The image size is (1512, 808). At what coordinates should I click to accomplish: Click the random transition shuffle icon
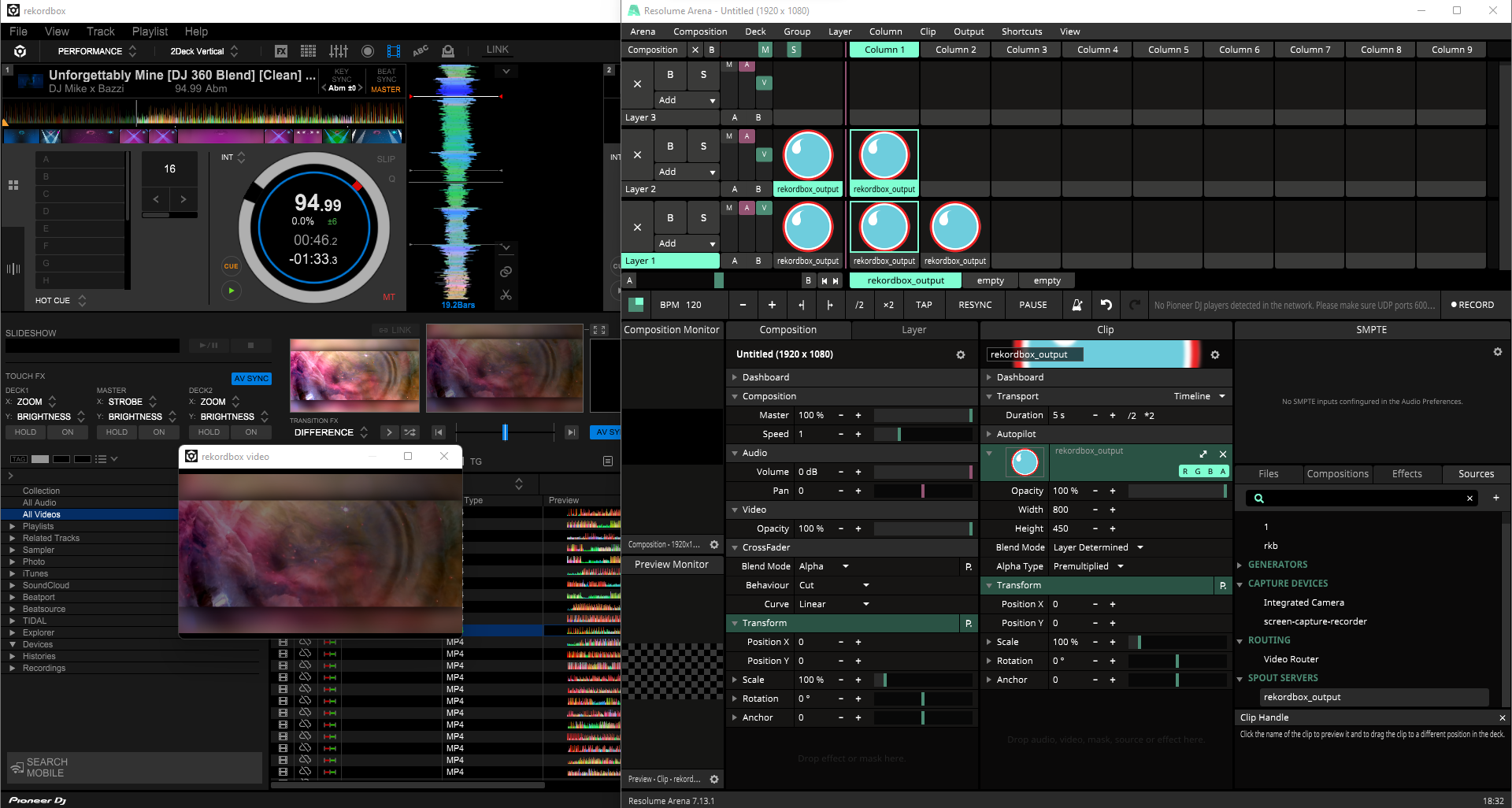coord(410,432)
